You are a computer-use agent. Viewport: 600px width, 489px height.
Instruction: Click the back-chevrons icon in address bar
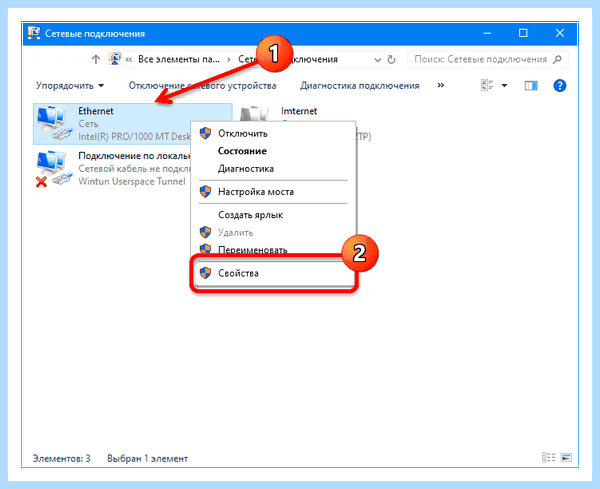click(129, 60)
